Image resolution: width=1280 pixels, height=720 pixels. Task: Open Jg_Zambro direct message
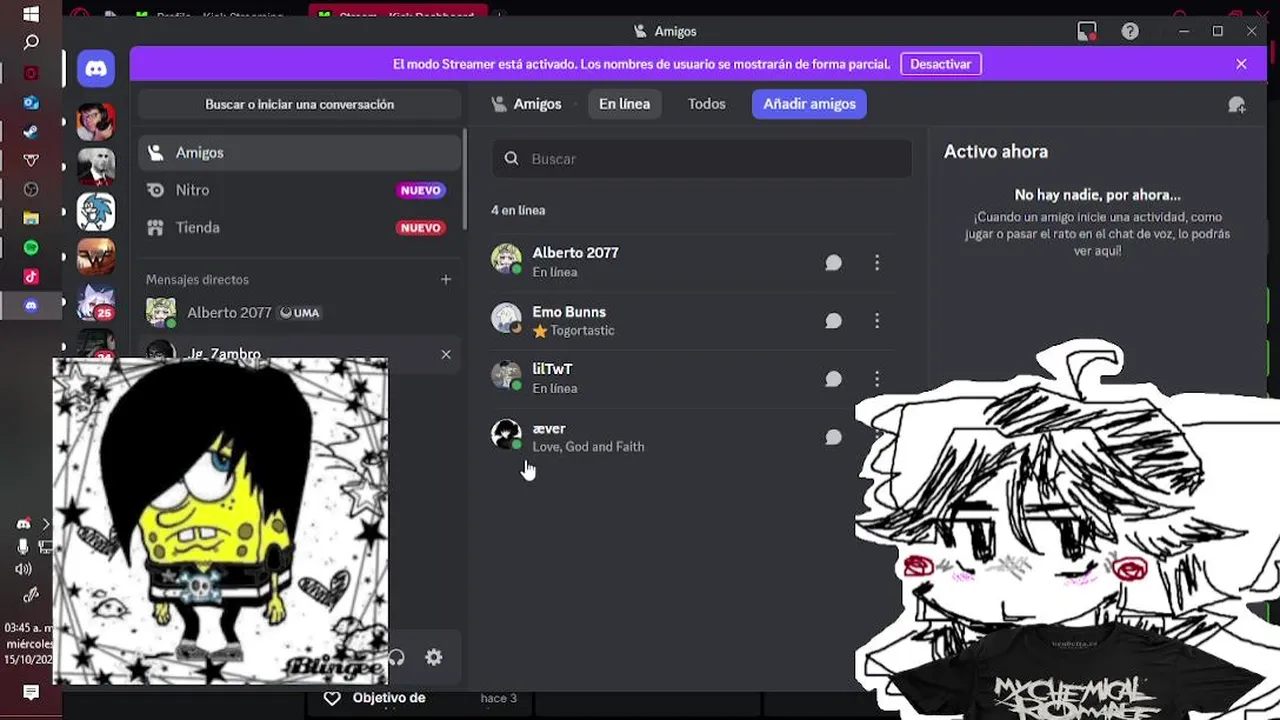300,354
